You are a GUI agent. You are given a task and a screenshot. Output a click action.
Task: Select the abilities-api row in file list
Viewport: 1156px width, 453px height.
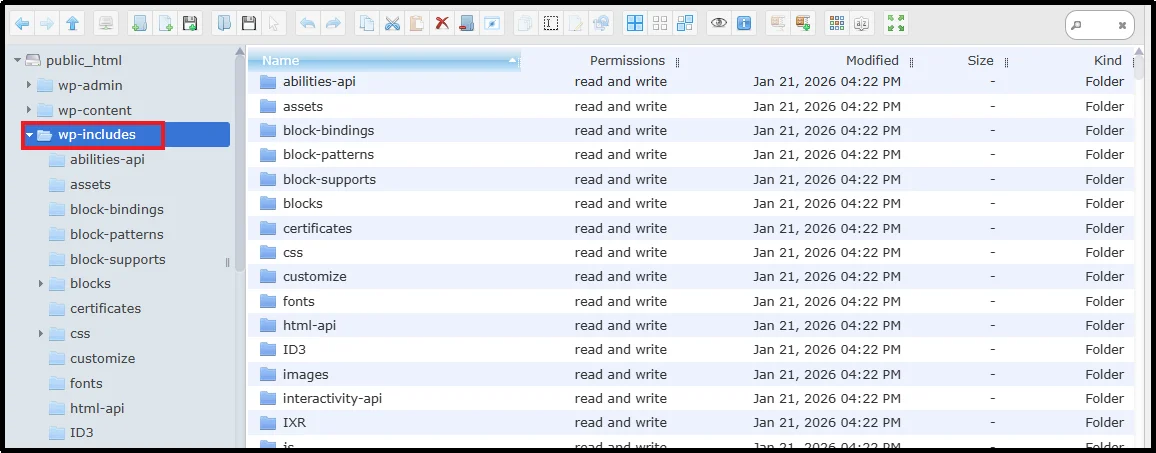click(692, 81)
